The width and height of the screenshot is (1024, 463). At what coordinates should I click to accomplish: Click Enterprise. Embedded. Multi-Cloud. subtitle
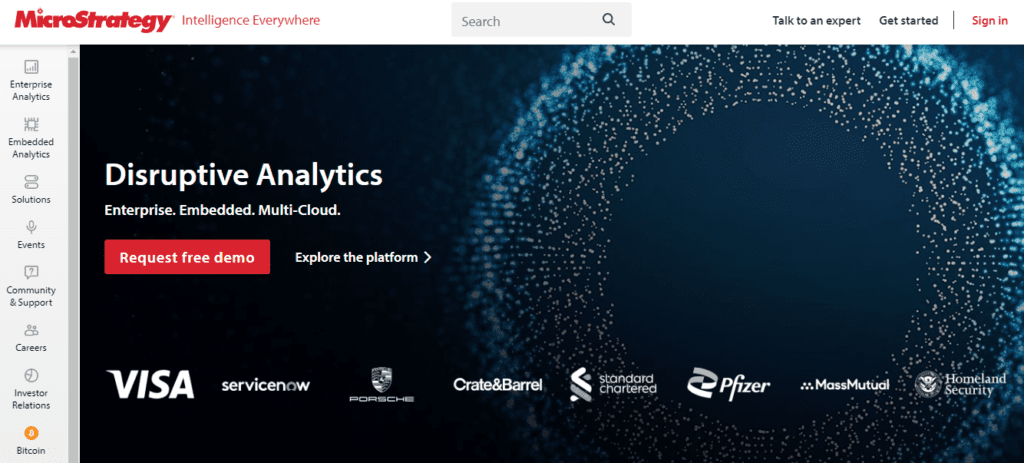223,211
